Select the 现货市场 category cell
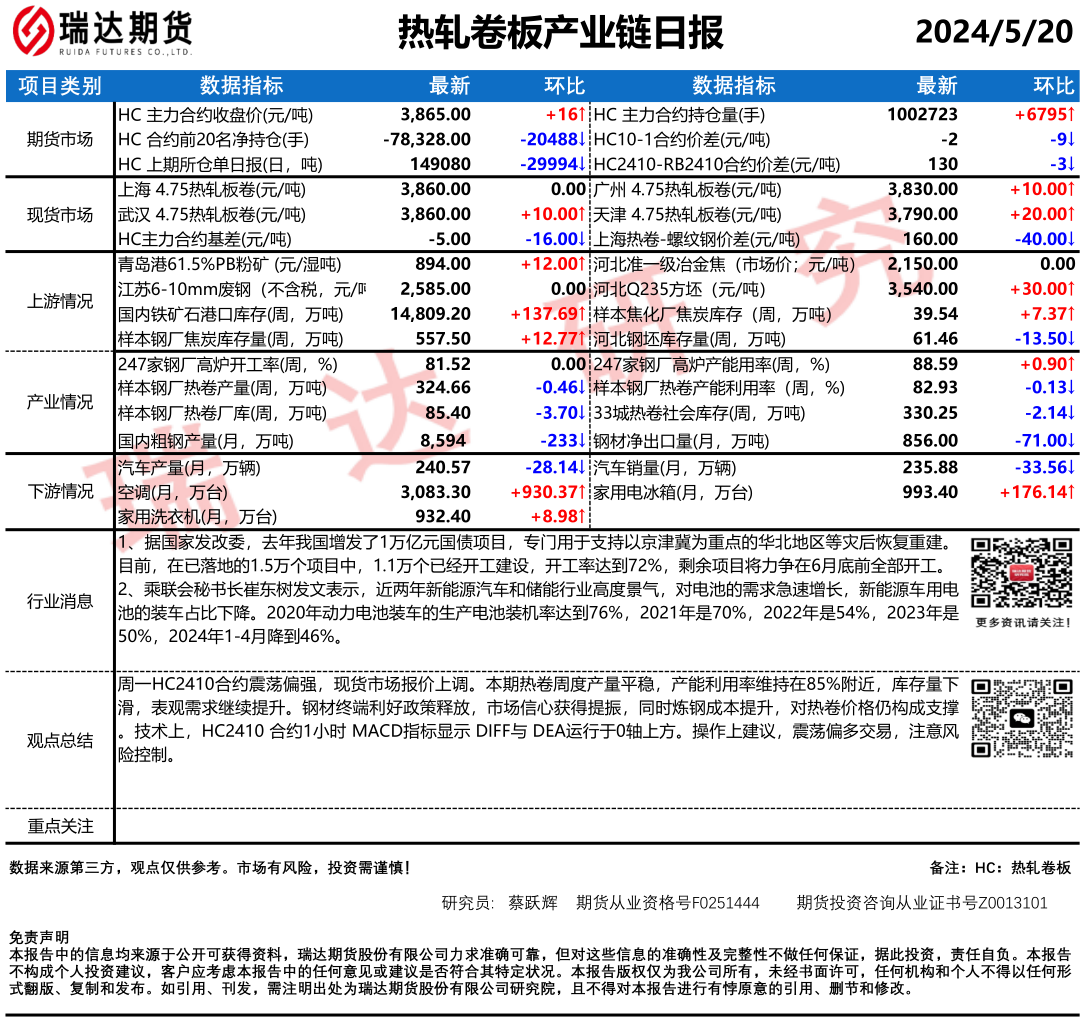This screenshot has height=1021, width=1084. pos(60,215)
